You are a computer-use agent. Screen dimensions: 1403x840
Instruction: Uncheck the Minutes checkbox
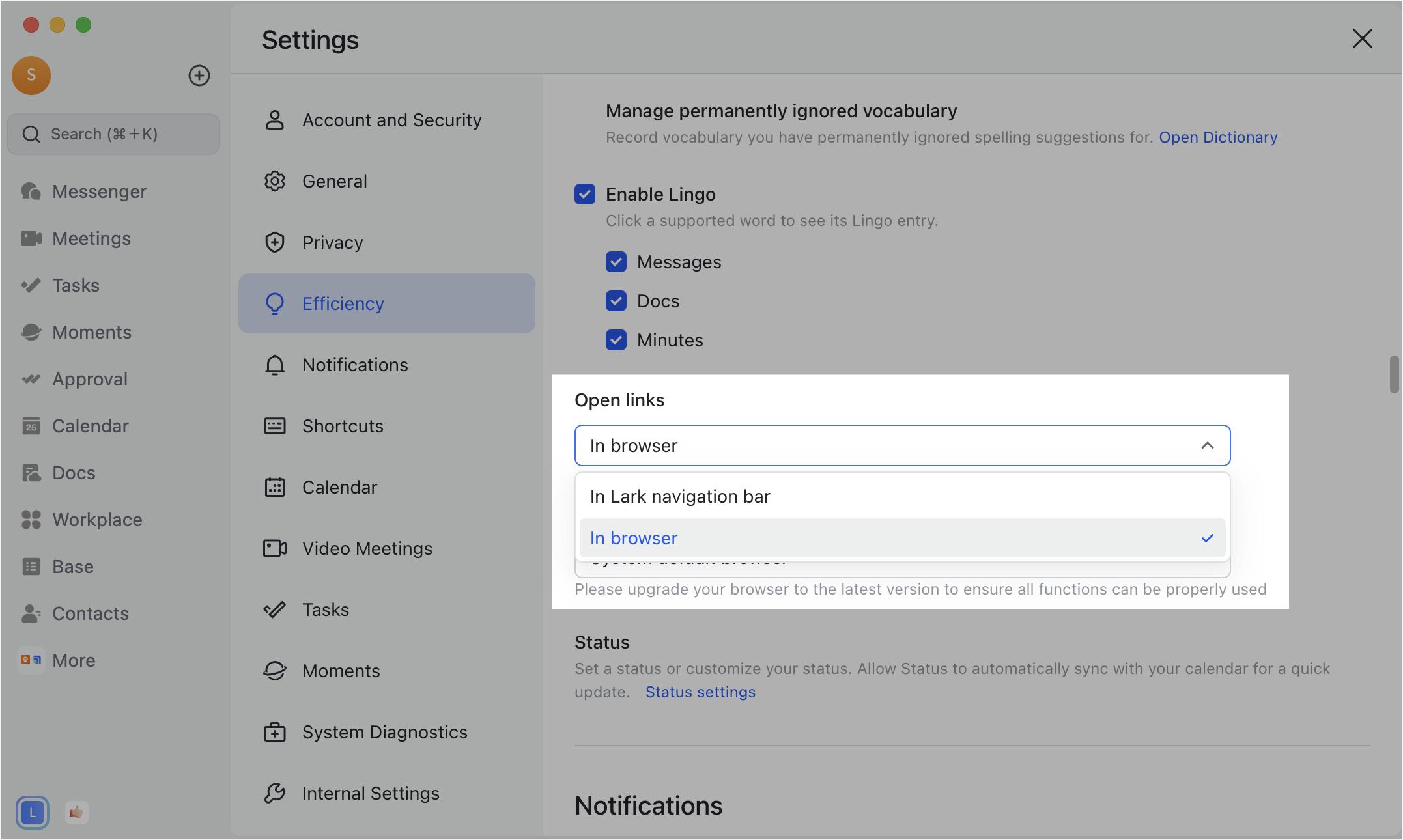[616, 340]
